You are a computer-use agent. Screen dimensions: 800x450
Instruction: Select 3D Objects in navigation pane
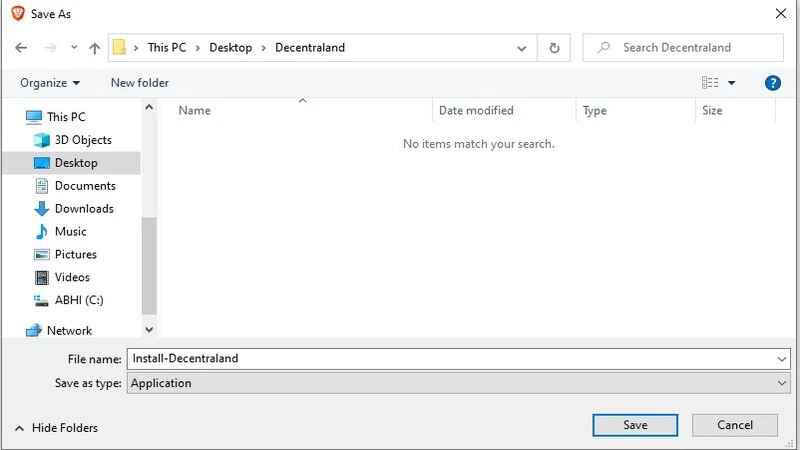click(83, 140)
